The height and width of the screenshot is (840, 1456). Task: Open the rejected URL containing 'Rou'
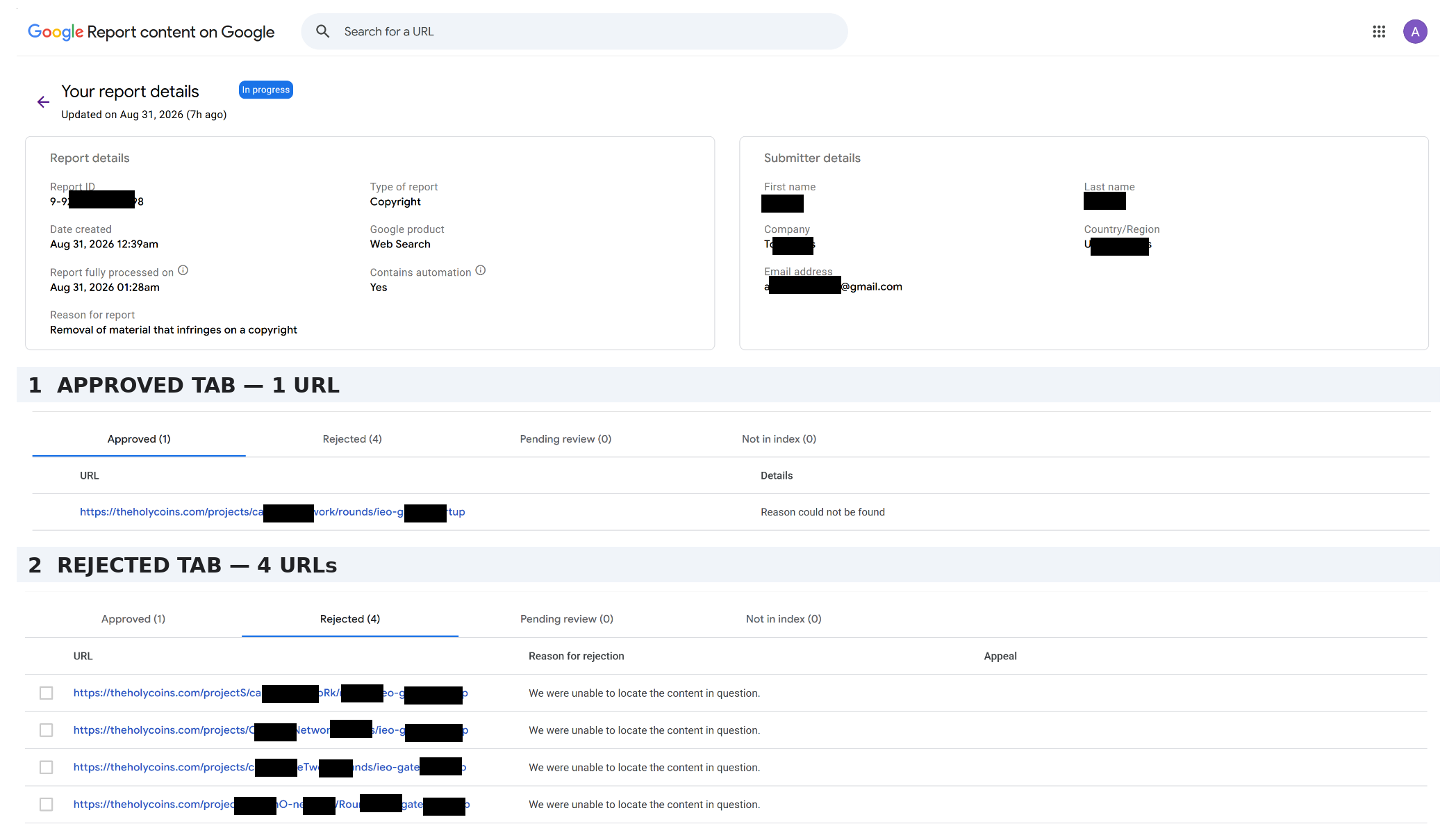(x=272, y=805)
